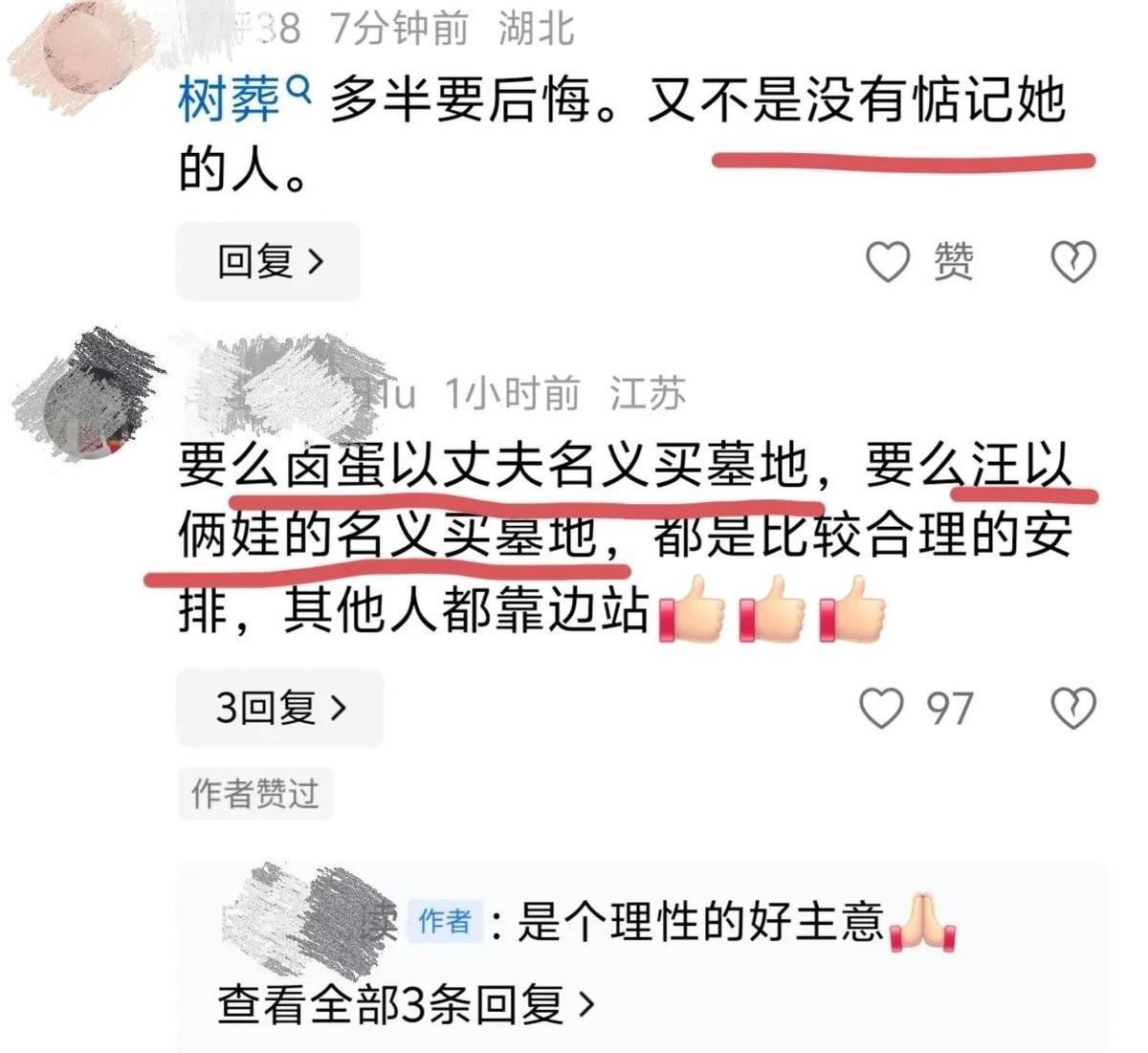
Task: Dislike the Jiangsu comment with broken heart
Action: (x=1072, y=709)
